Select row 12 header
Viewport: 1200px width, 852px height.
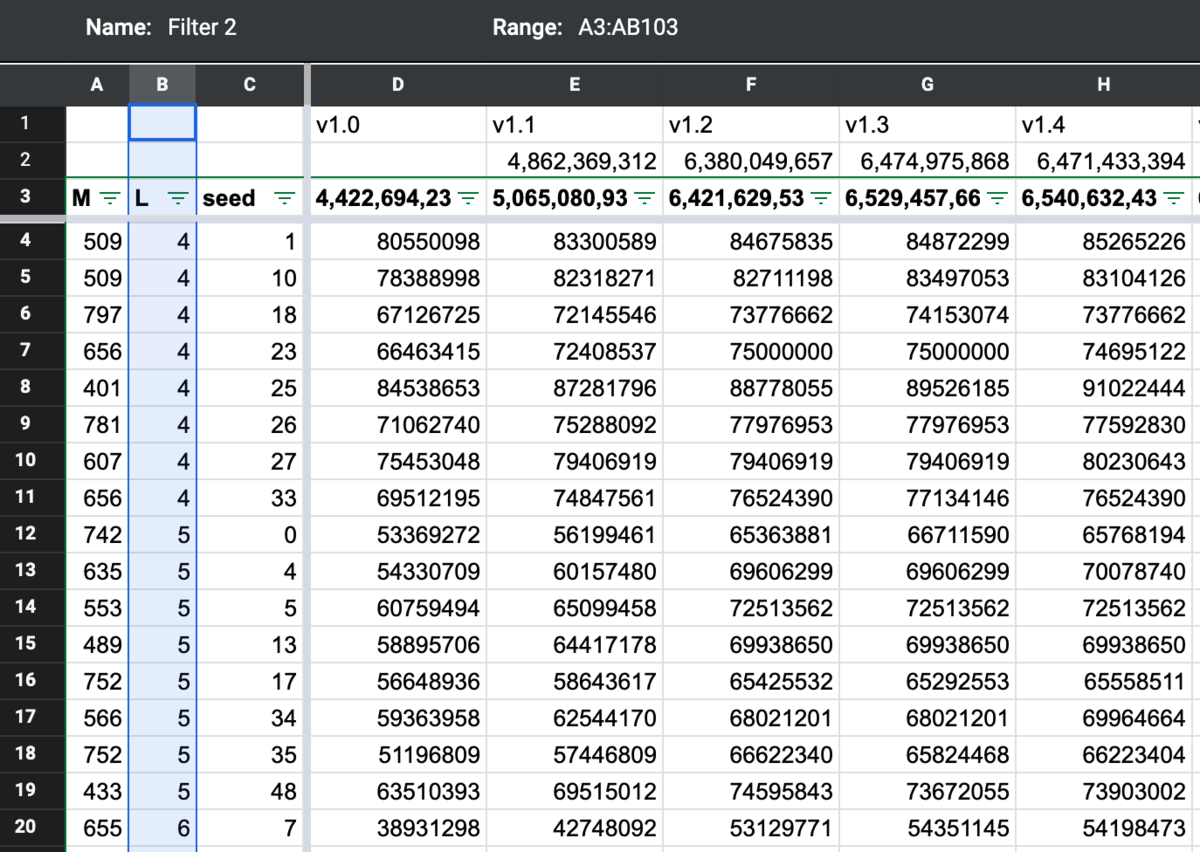33,533
